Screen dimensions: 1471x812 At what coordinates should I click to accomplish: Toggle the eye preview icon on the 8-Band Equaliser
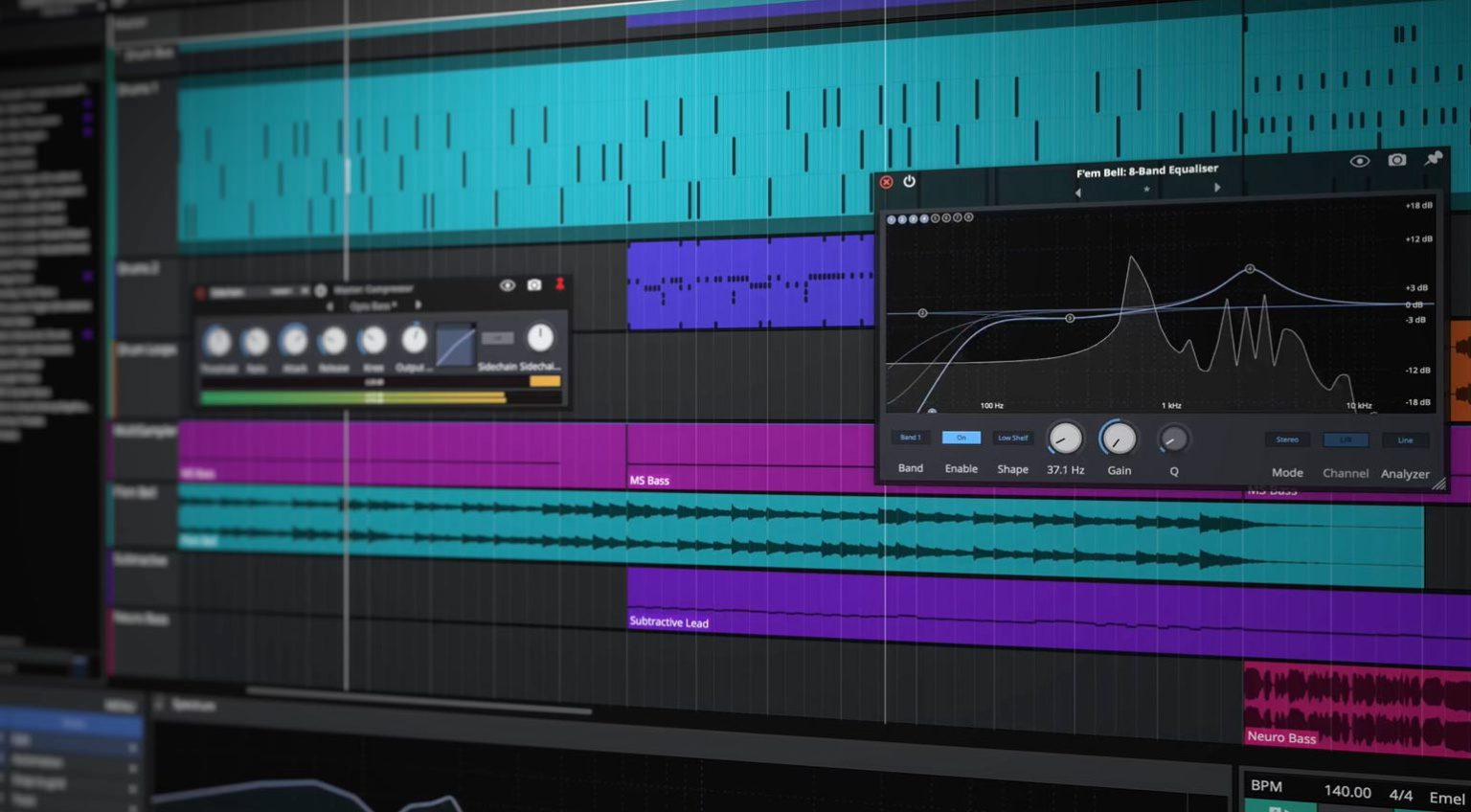click(1359, 161)
